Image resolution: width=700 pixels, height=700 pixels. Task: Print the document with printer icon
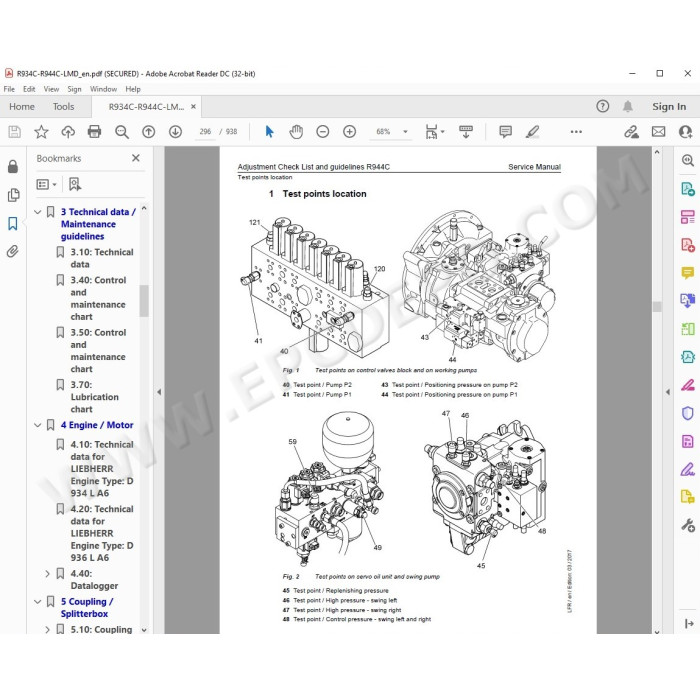pos(94,132)
